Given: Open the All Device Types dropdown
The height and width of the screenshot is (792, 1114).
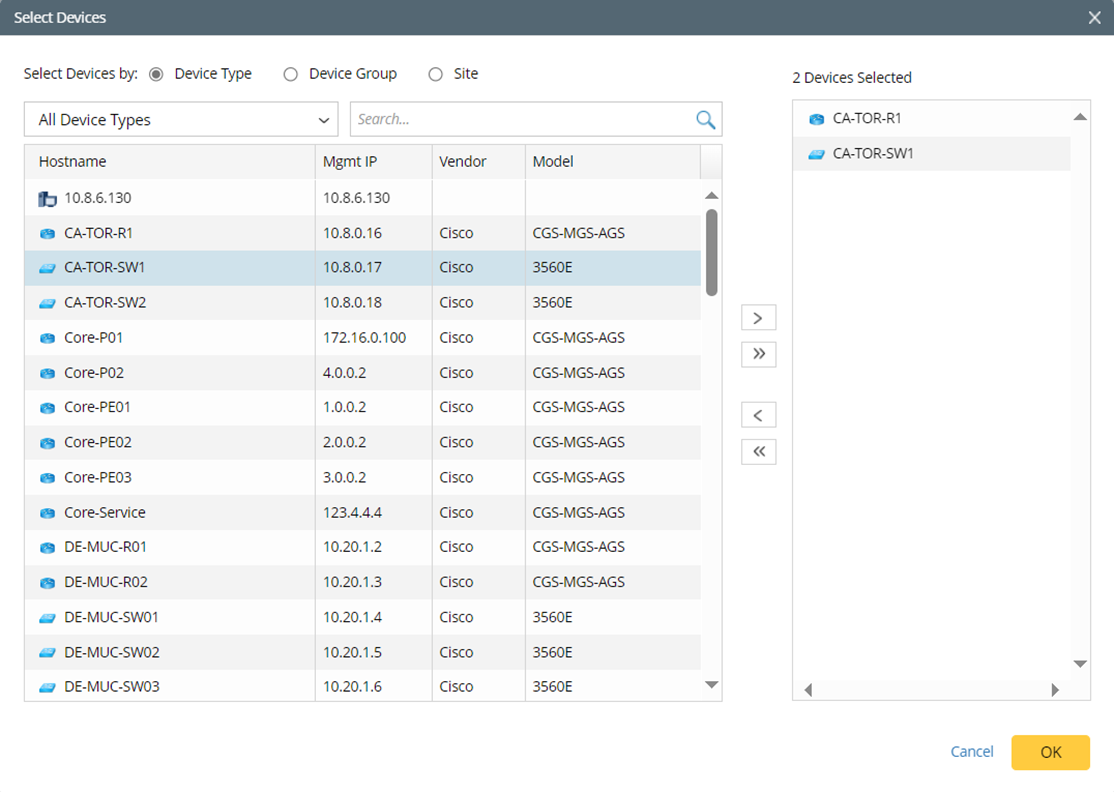Looking at the screenshot, I should pyautogui.click(x=181, y=120).
